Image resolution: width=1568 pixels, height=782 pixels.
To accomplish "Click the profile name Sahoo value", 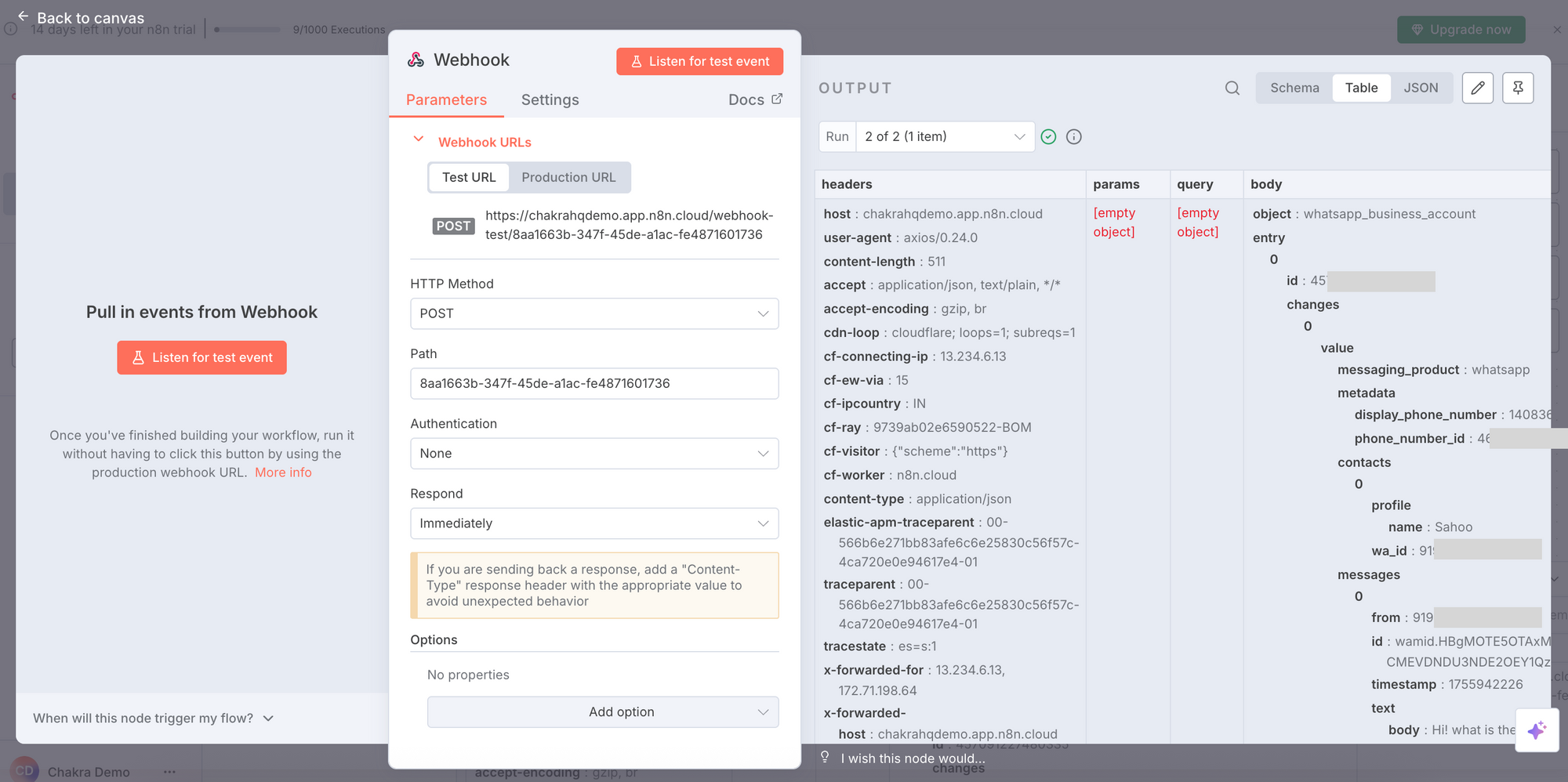I will pos(1453,527).
